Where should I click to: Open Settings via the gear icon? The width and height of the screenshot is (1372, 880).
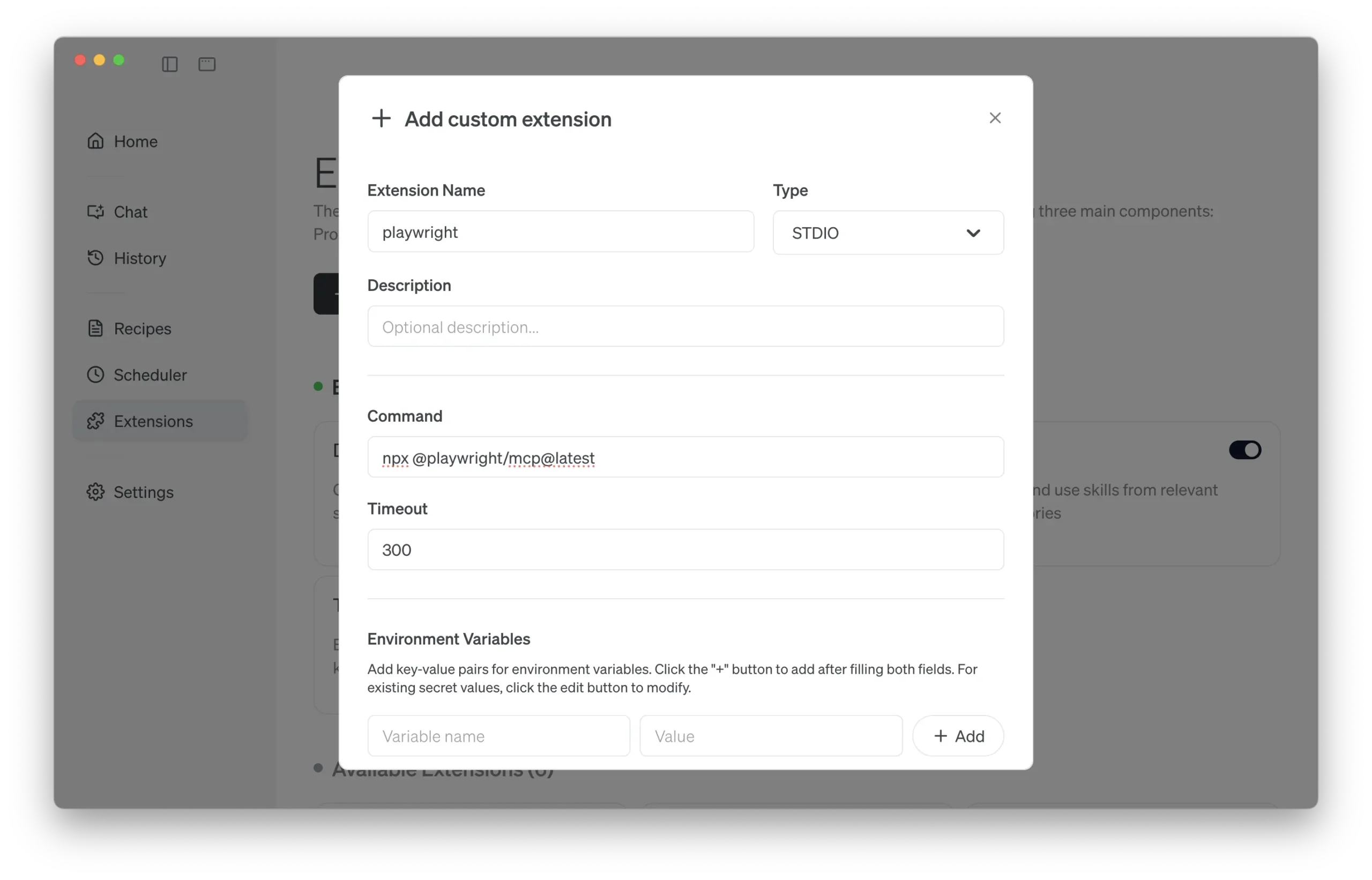coord(95,492)
